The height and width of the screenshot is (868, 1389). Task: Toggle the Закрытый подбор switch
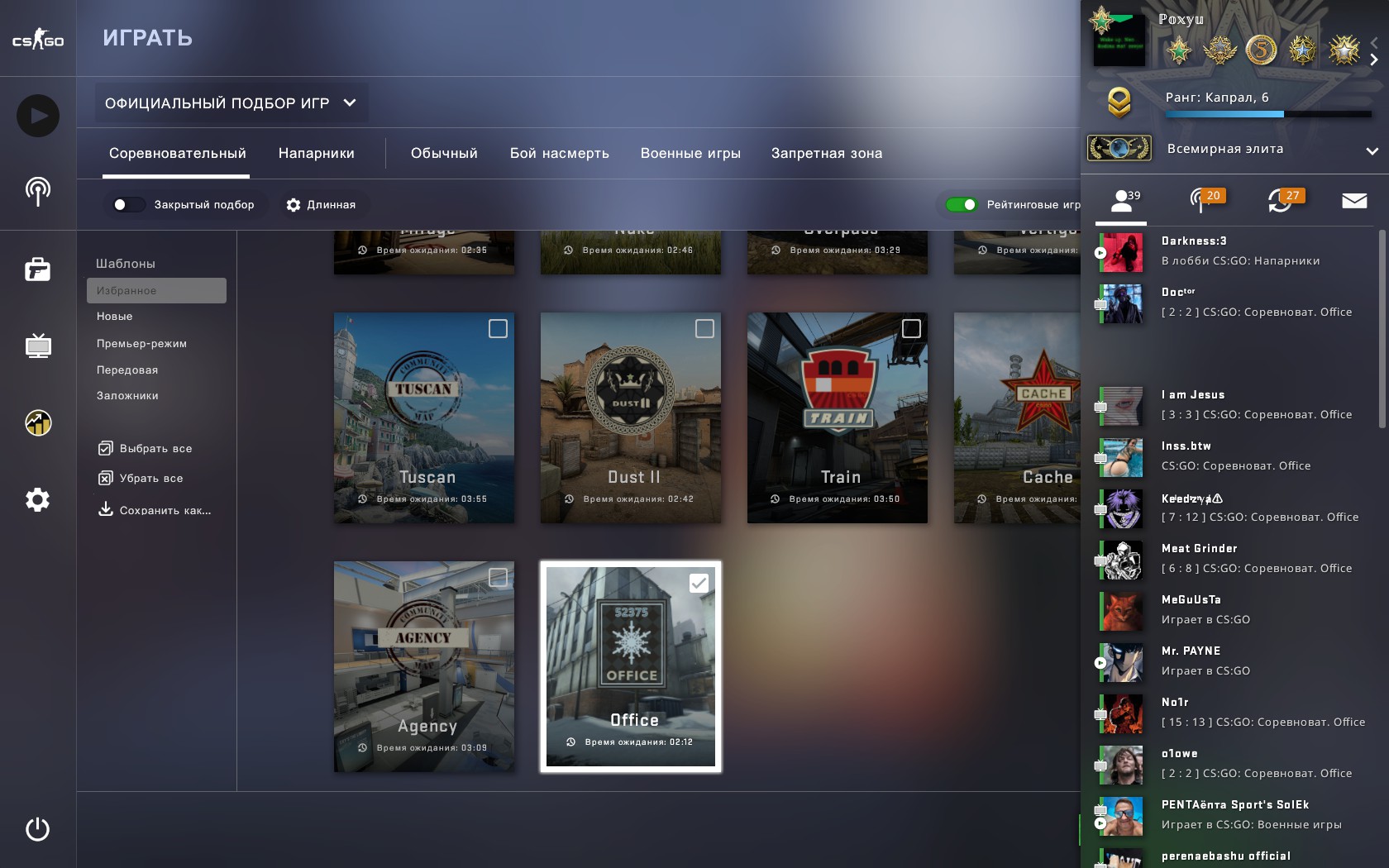[x=128, y=205]
